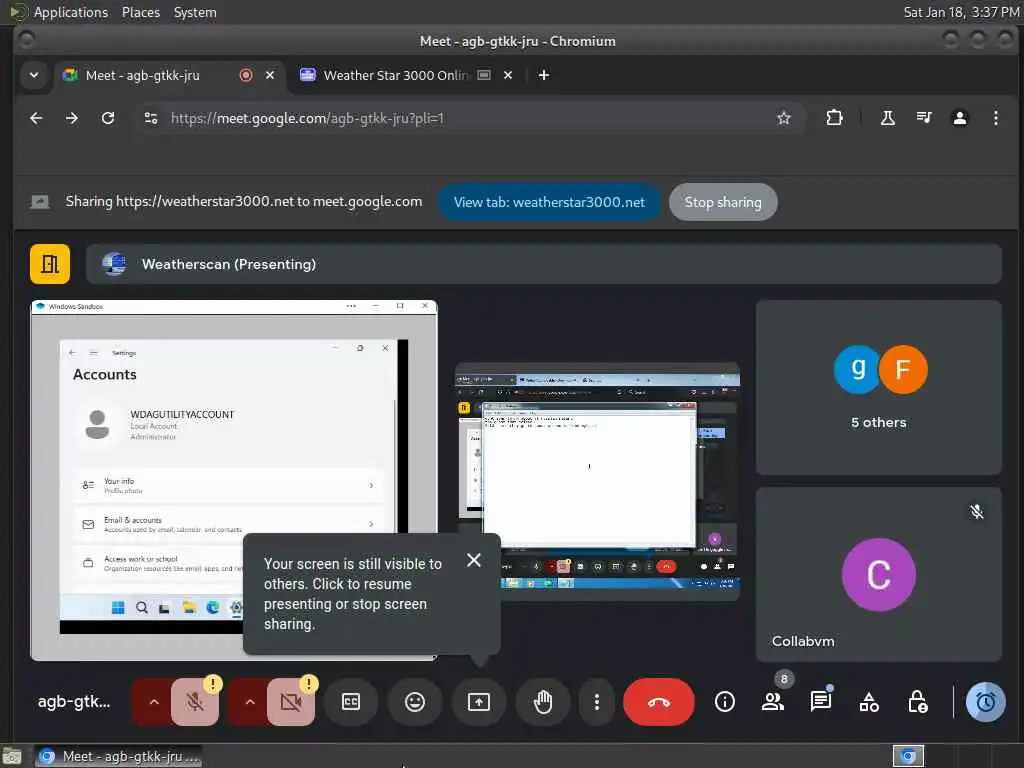Stop sharing the tab
Screen dimensions: 1024x768
(x=723, y=202)
